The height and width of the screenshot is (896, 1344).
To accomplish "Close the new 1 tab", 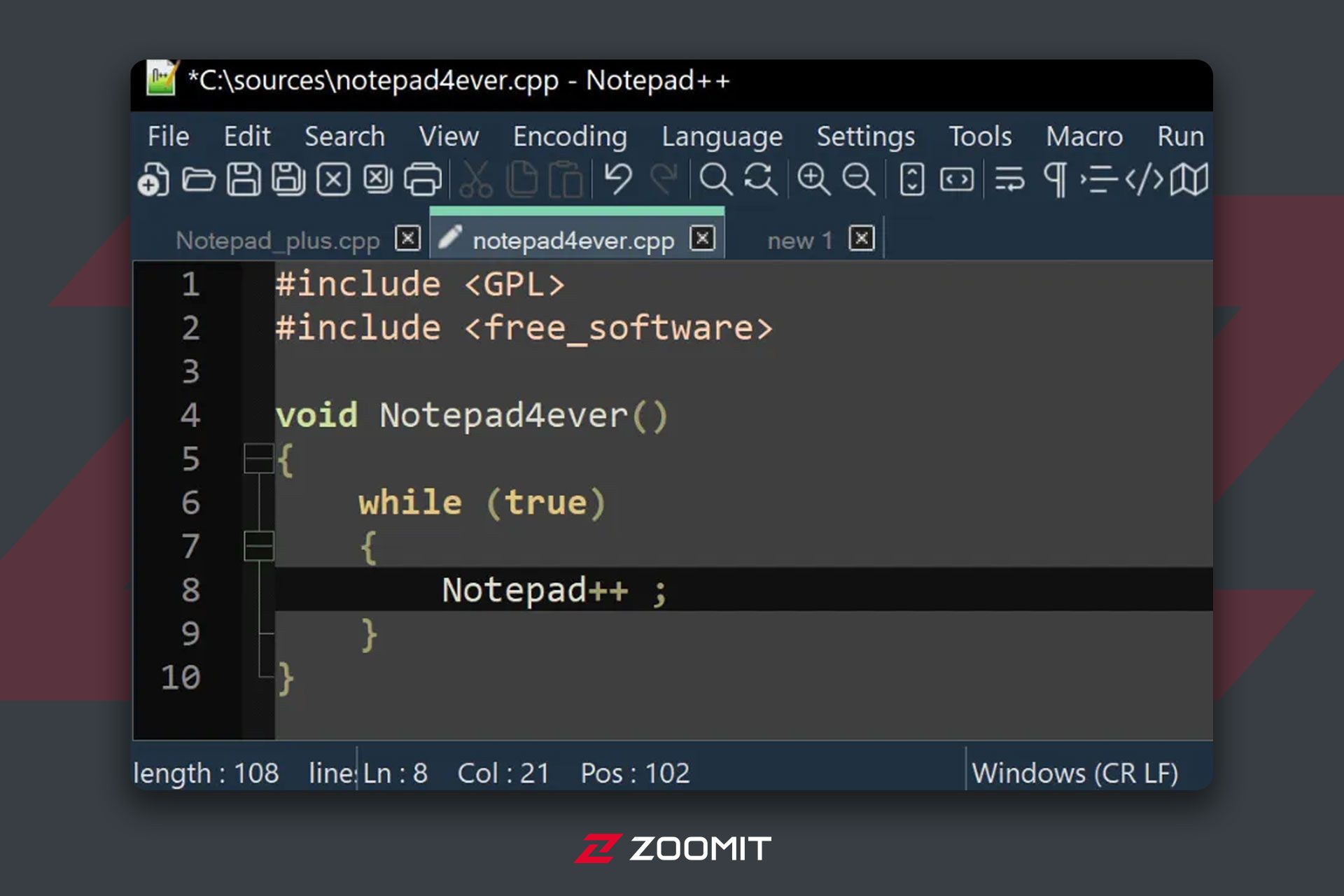I will [862, 239].
